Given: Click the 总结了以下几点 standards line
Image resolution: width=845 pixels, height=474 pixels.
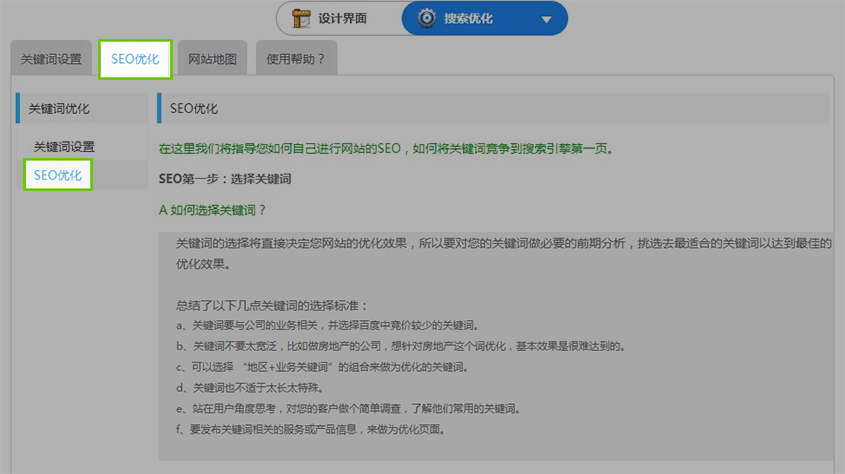Looking at the screenshot, I should click(x=272, y=305).
